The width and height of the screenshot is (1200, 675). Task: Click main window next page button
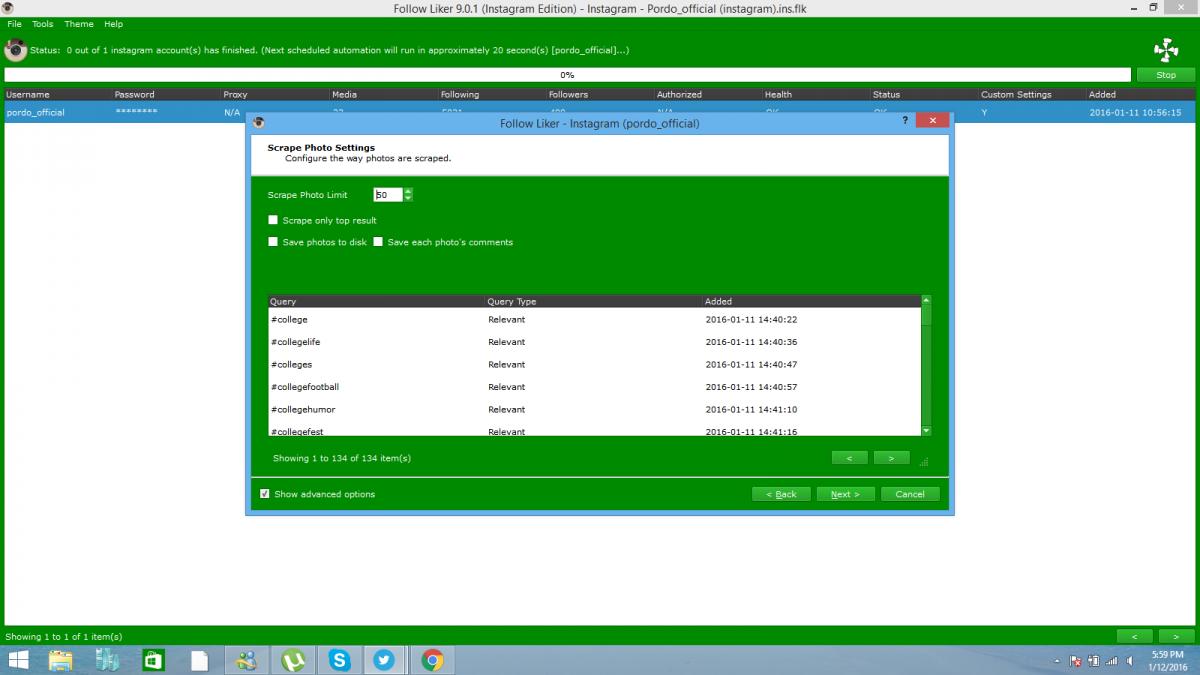(x=1176, y=636)
